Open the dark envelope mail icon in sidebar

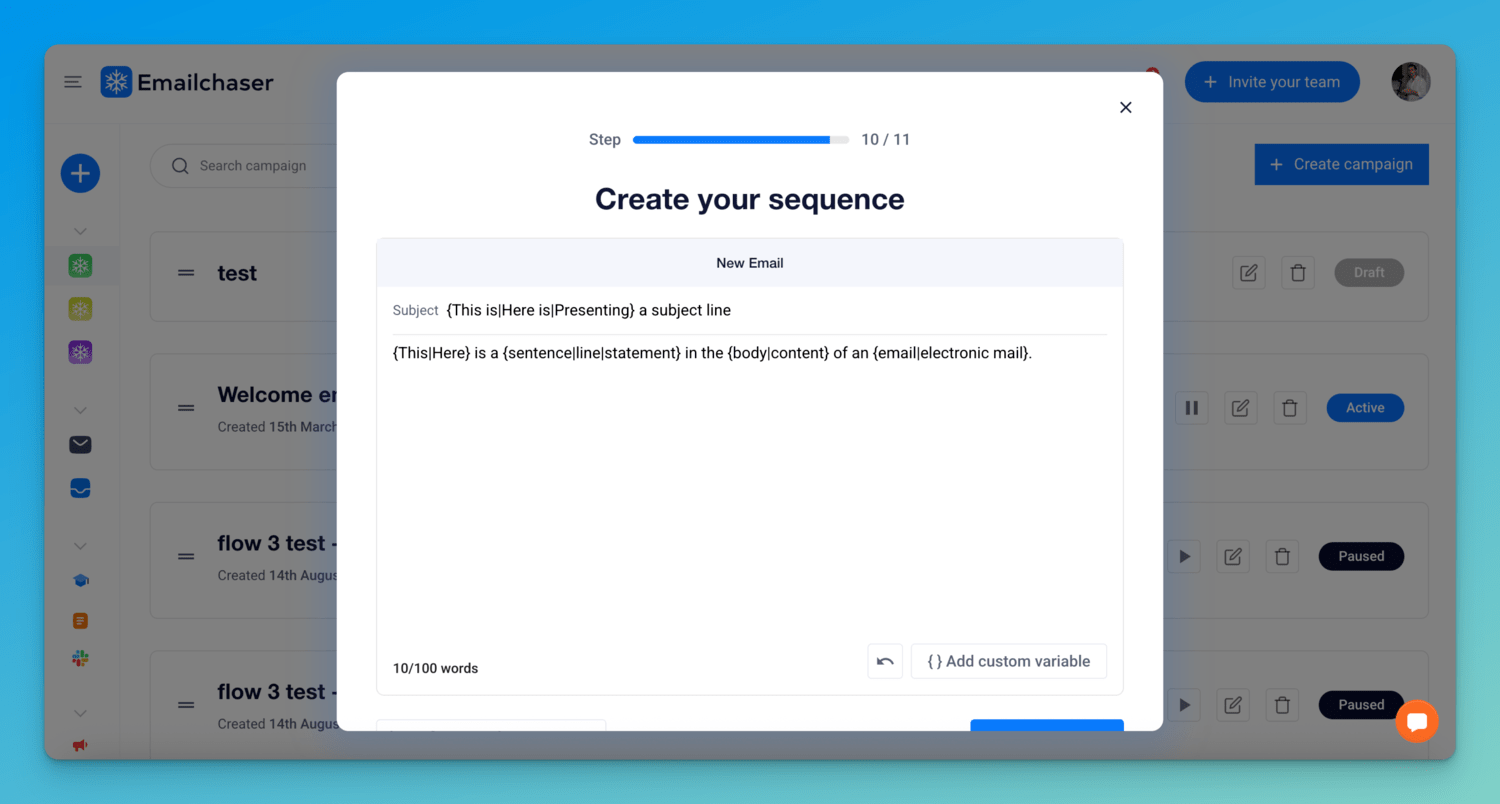coord(80,445)
